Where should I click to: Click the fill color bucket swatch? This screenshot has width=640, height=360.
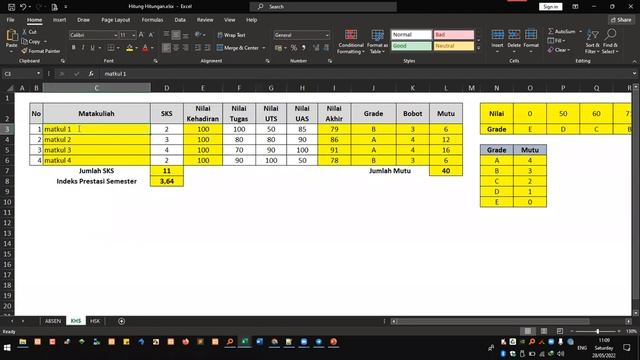(129, 48)
